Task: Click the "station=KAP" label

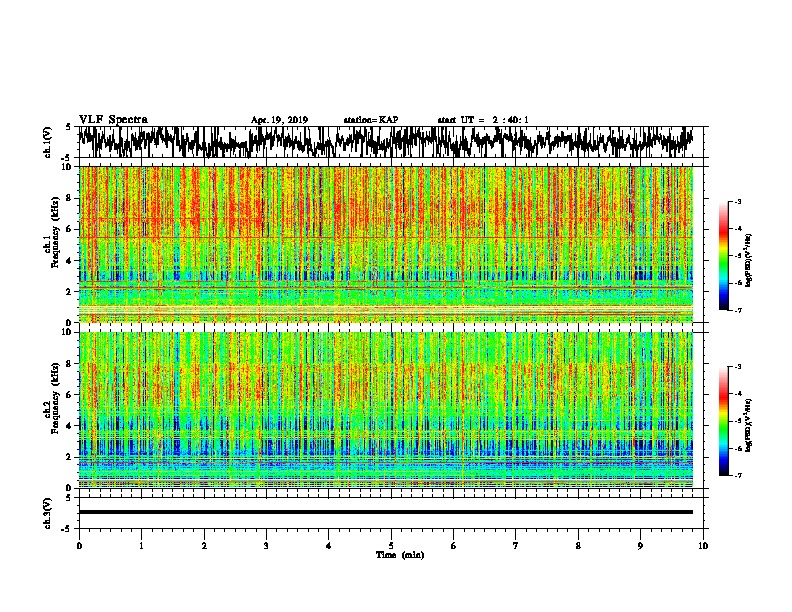Action: click(x=371, y=120)
